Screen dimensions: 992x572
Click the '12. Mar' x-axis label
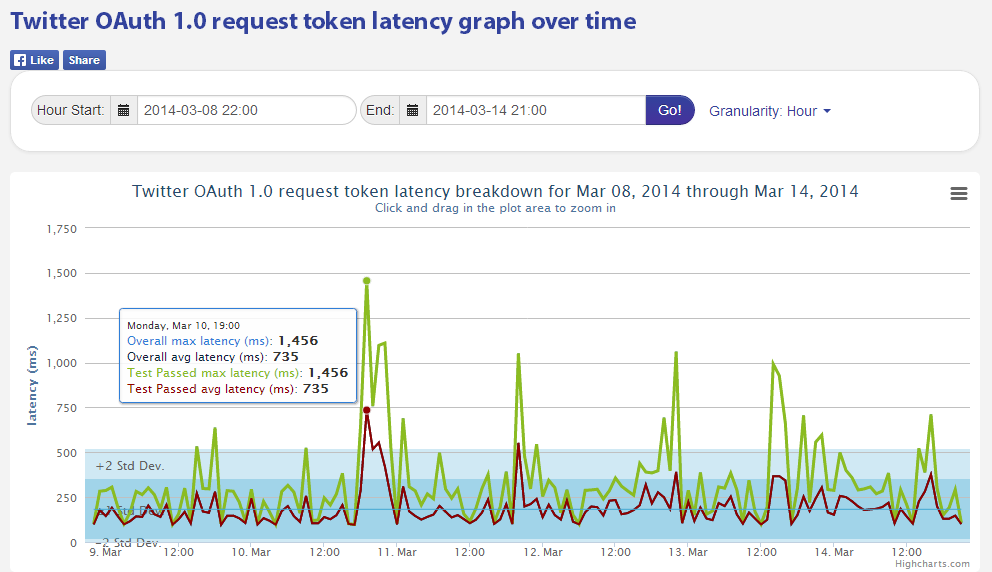(x=543, y=552)
